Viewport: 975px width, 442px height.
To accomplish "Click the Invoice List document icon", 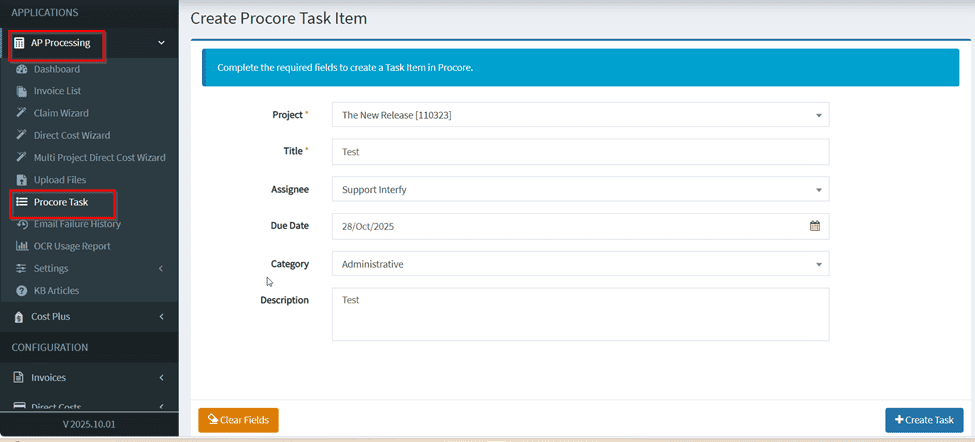I will click(x=22, y=91).
